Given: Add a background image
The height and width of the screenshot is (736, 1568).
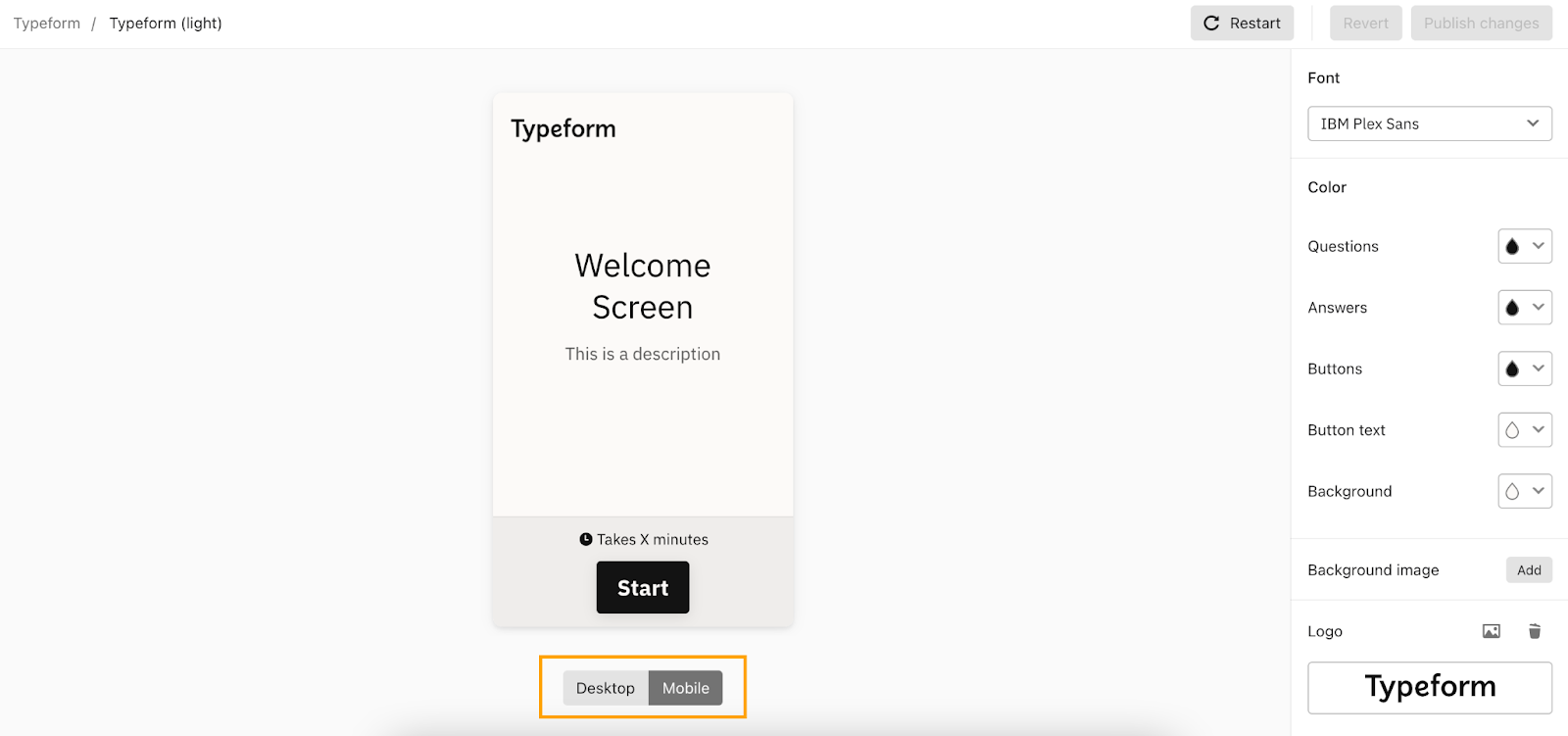Looking at the screenshot, I should [x=1529, y=570].
